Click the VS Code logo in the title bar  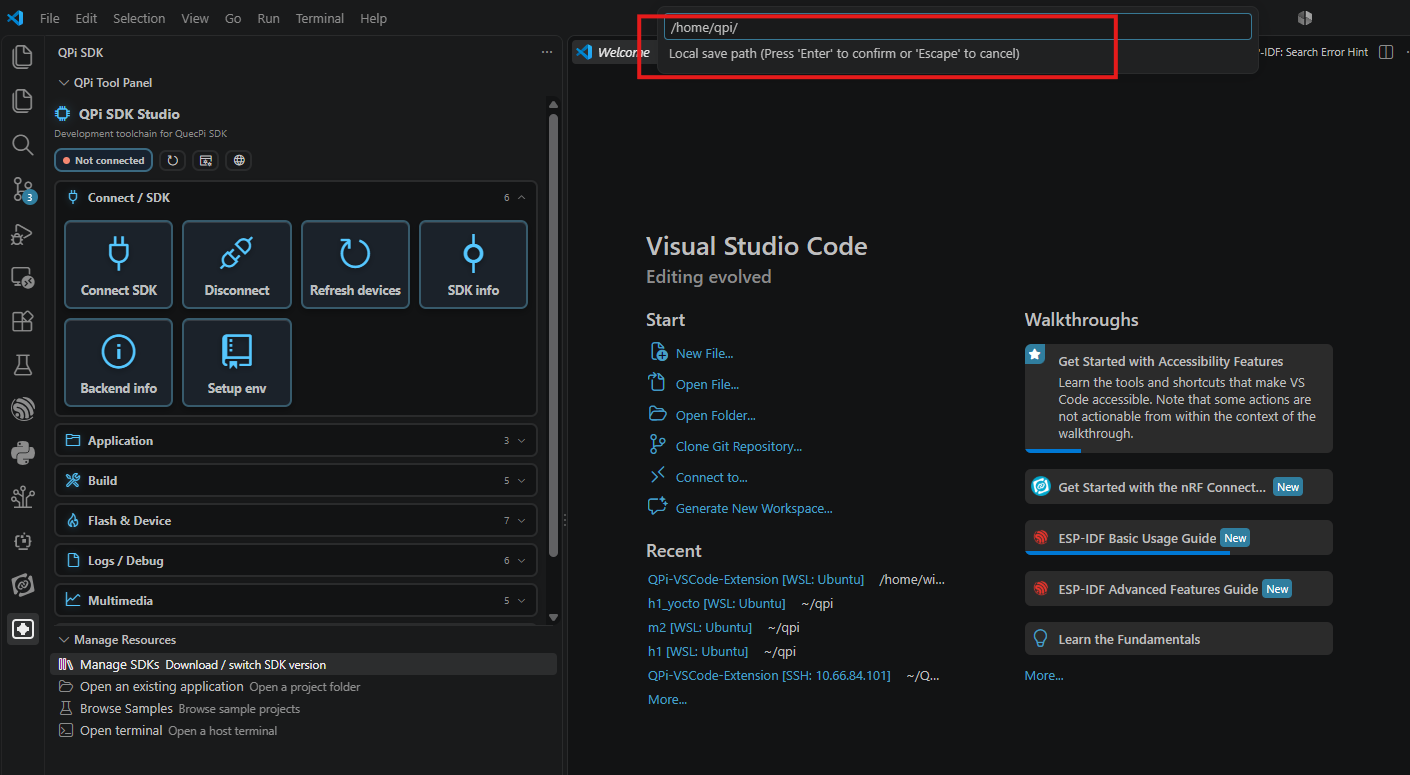click(x=15, y=18)
